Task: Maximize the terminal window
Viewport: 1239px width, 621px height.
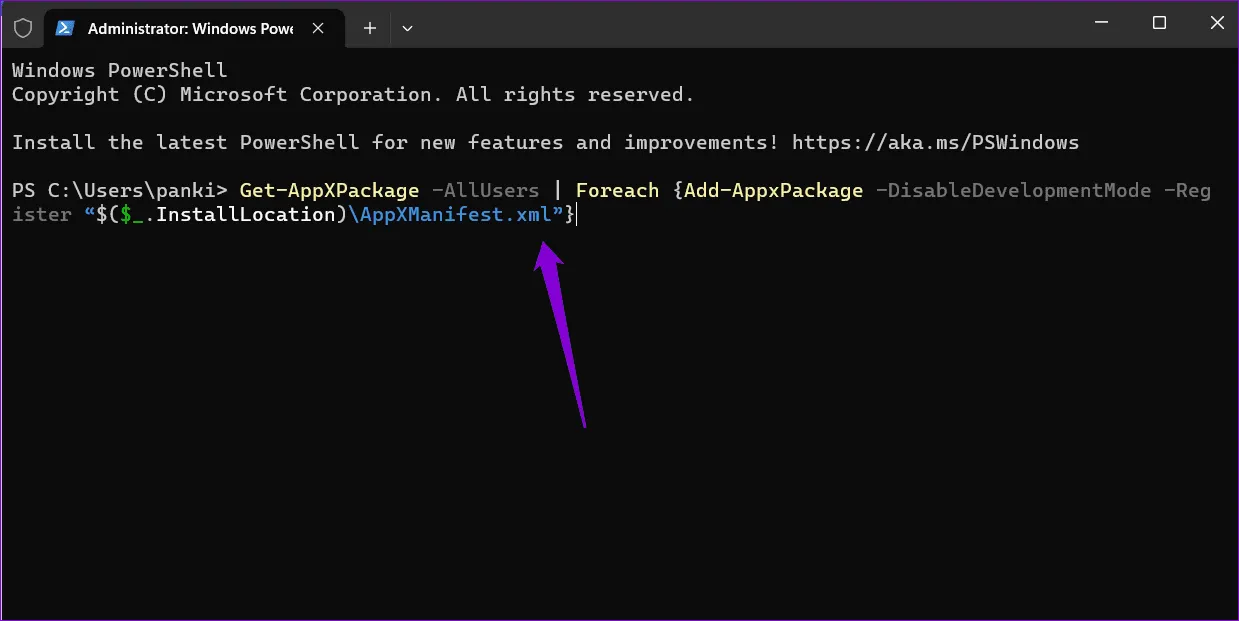Action: tap(1159, 24)
